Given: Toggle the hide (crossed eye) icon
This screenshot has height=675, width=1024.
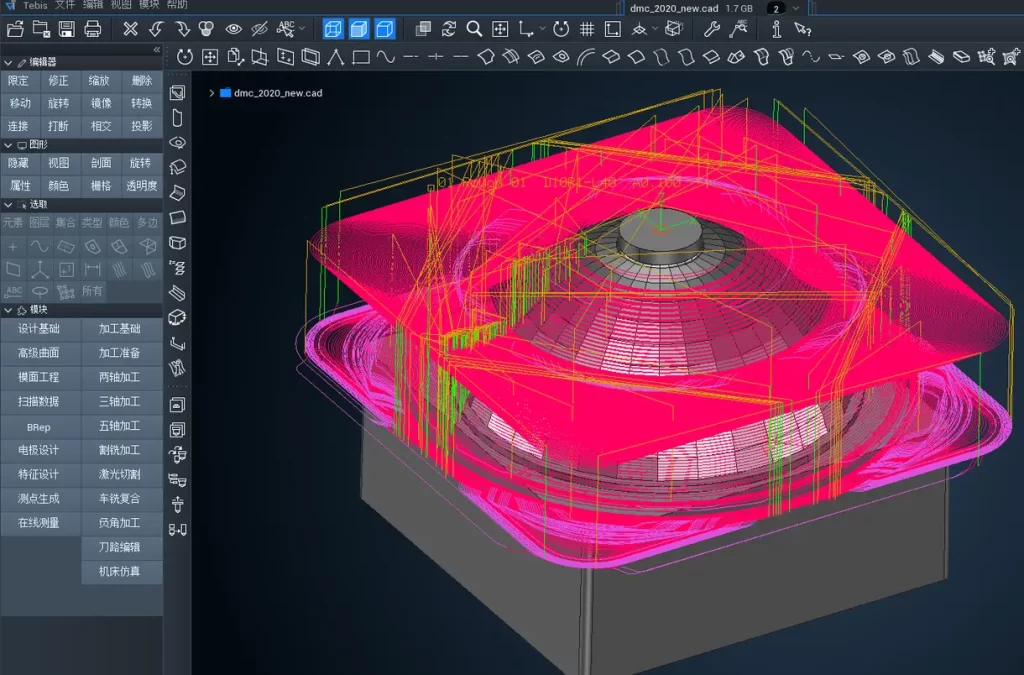Looking at the screenshot, I should [259, 29].
